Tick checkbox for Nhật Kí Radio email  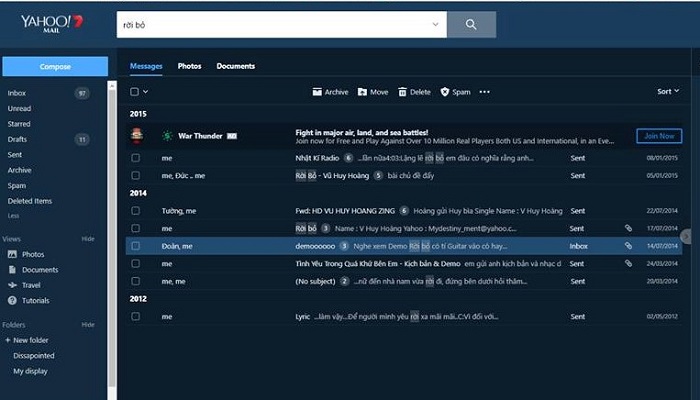[135, 158]
